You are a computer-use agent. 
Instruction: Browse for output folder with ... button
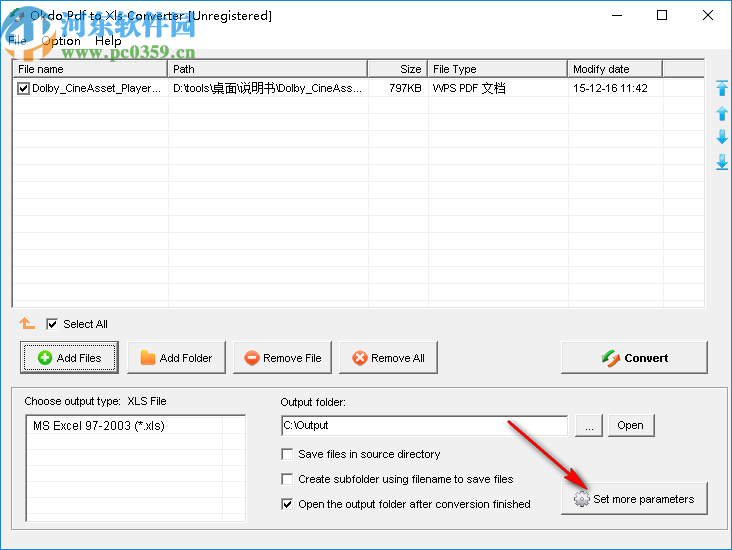click(589, 425)
